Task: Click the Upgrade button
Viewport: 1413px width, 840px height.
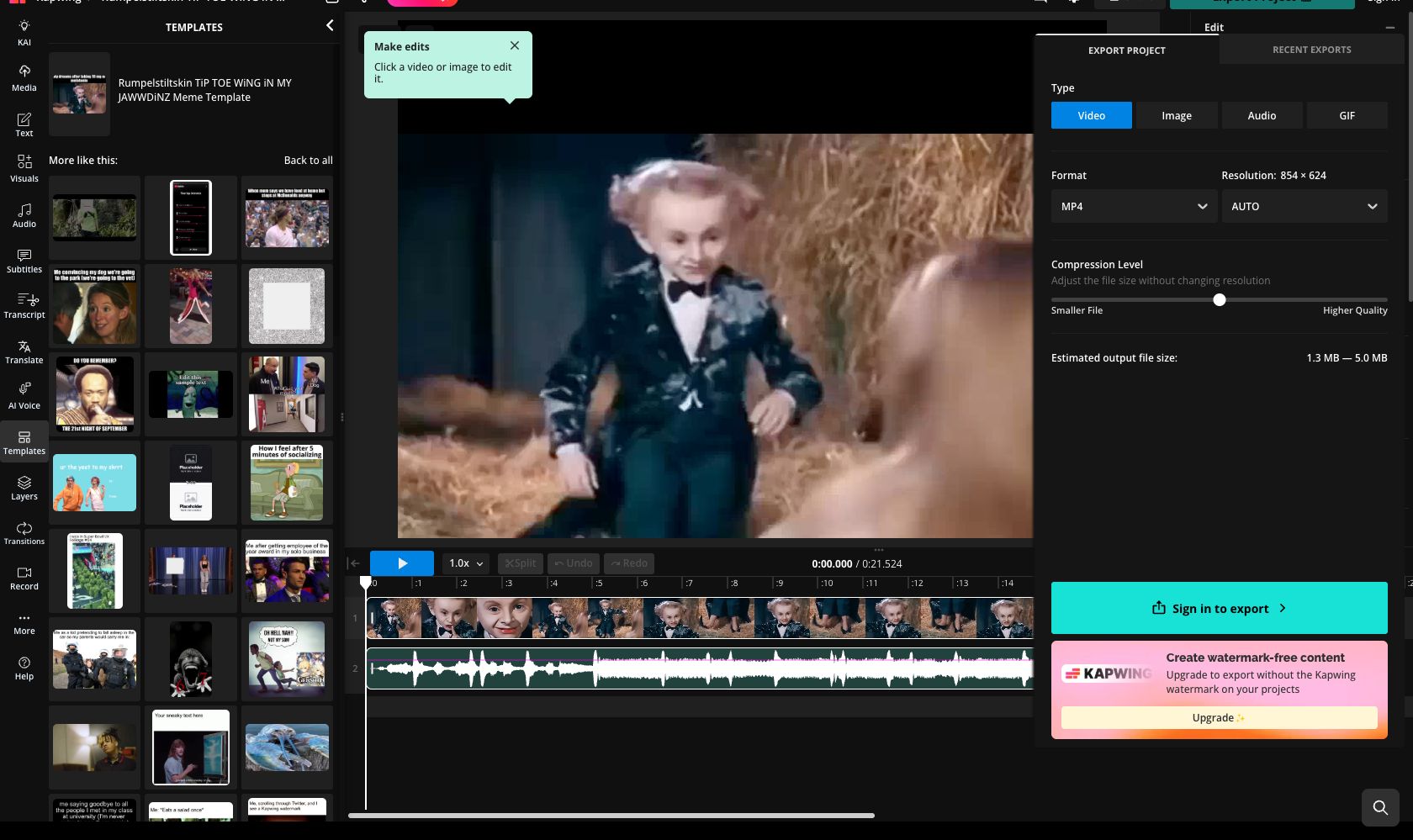Action: point(1219,717)
